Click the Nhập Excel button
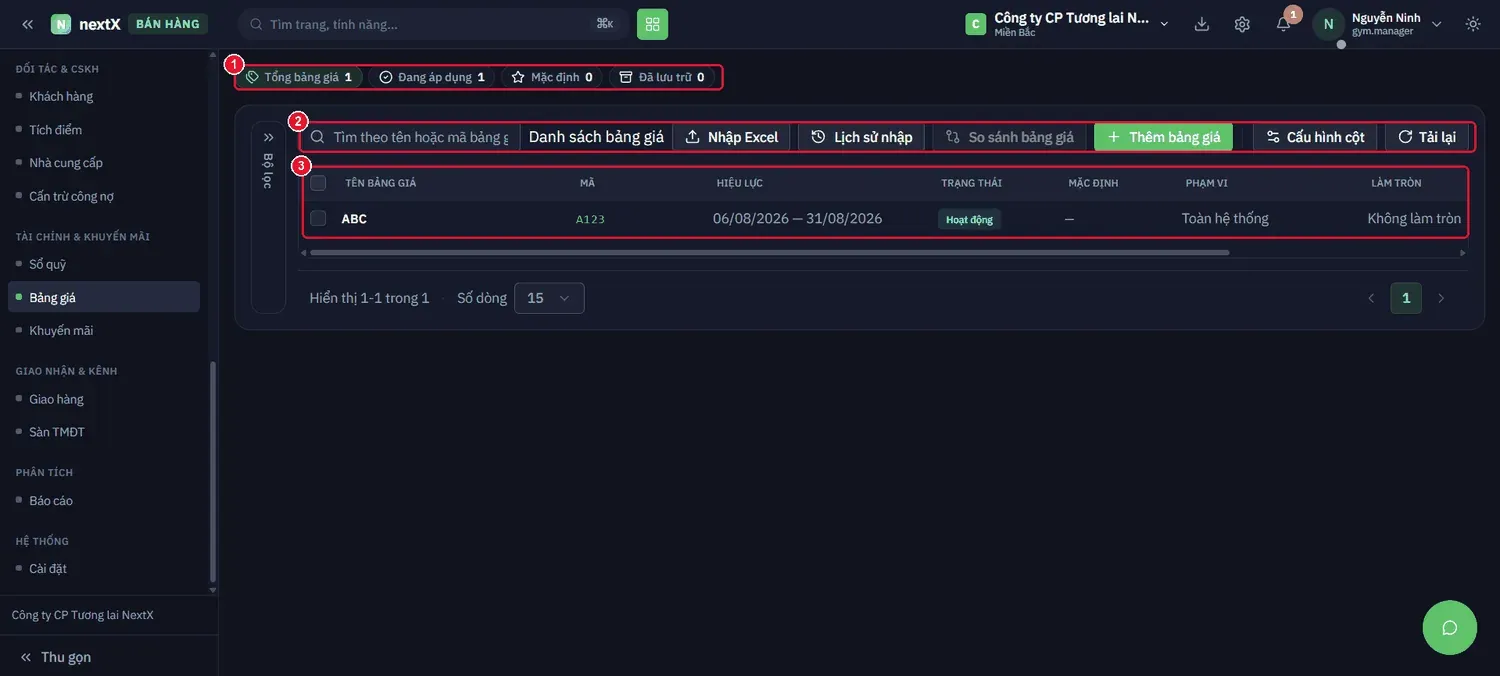The height and width of the screenshot is (676, 1500). (x=731, y=137)
